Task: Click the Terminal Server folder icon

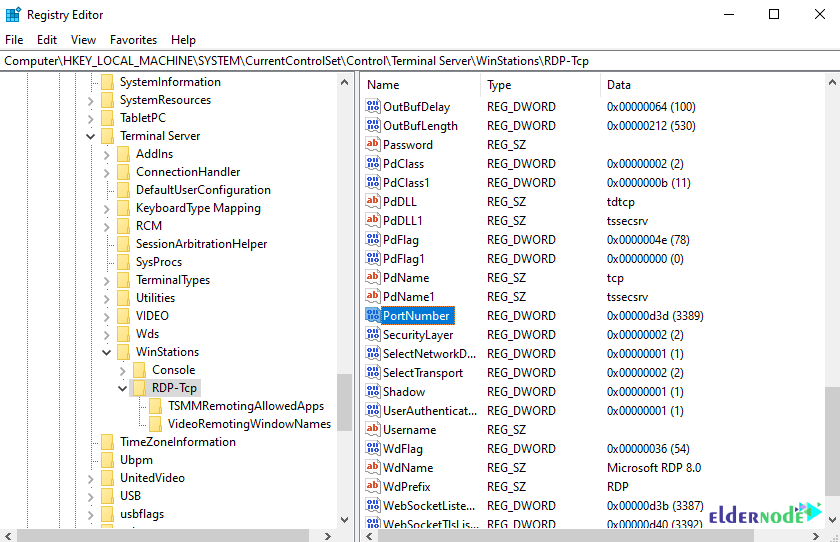Action: (108, 136)
